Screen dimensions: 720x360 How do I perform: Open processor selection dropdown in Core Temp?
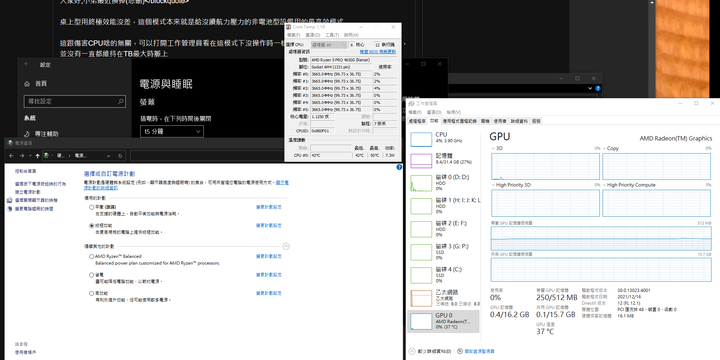click(329, 45)
